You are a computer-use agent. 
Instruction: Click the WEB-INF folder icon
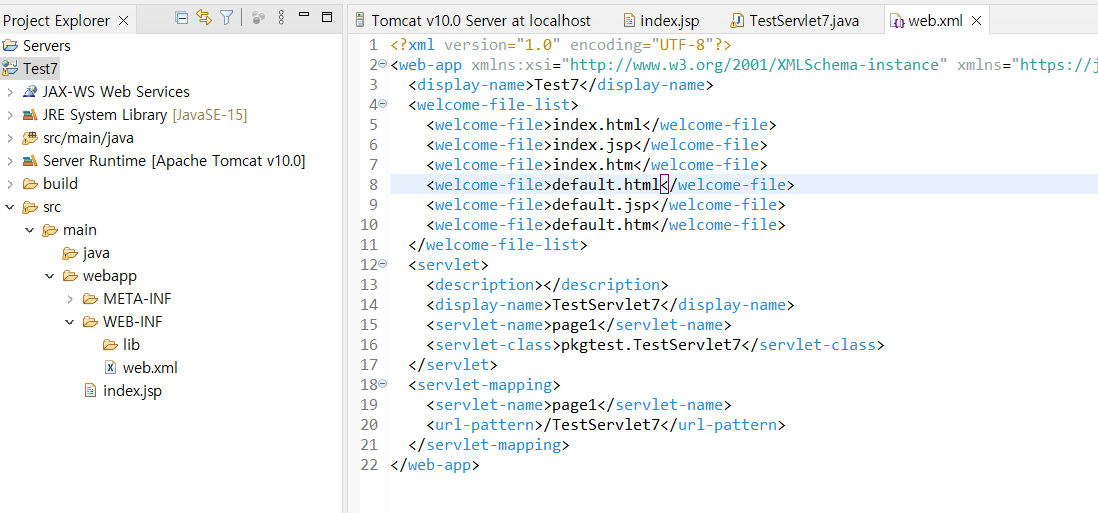(x=90, y=322)
